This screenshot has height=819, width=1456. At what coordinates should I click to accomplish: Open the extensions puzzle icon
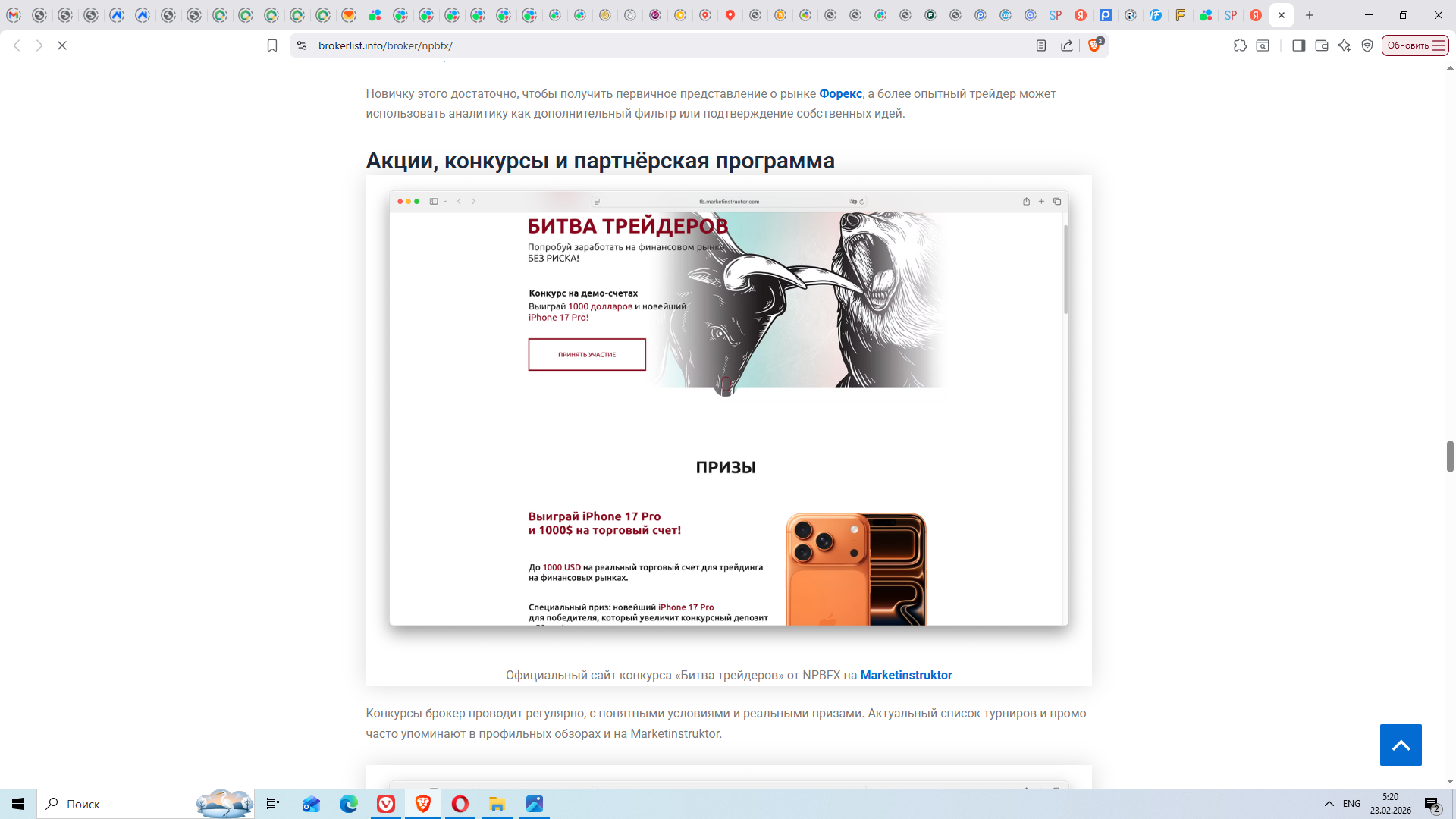tap(1240, 45)
